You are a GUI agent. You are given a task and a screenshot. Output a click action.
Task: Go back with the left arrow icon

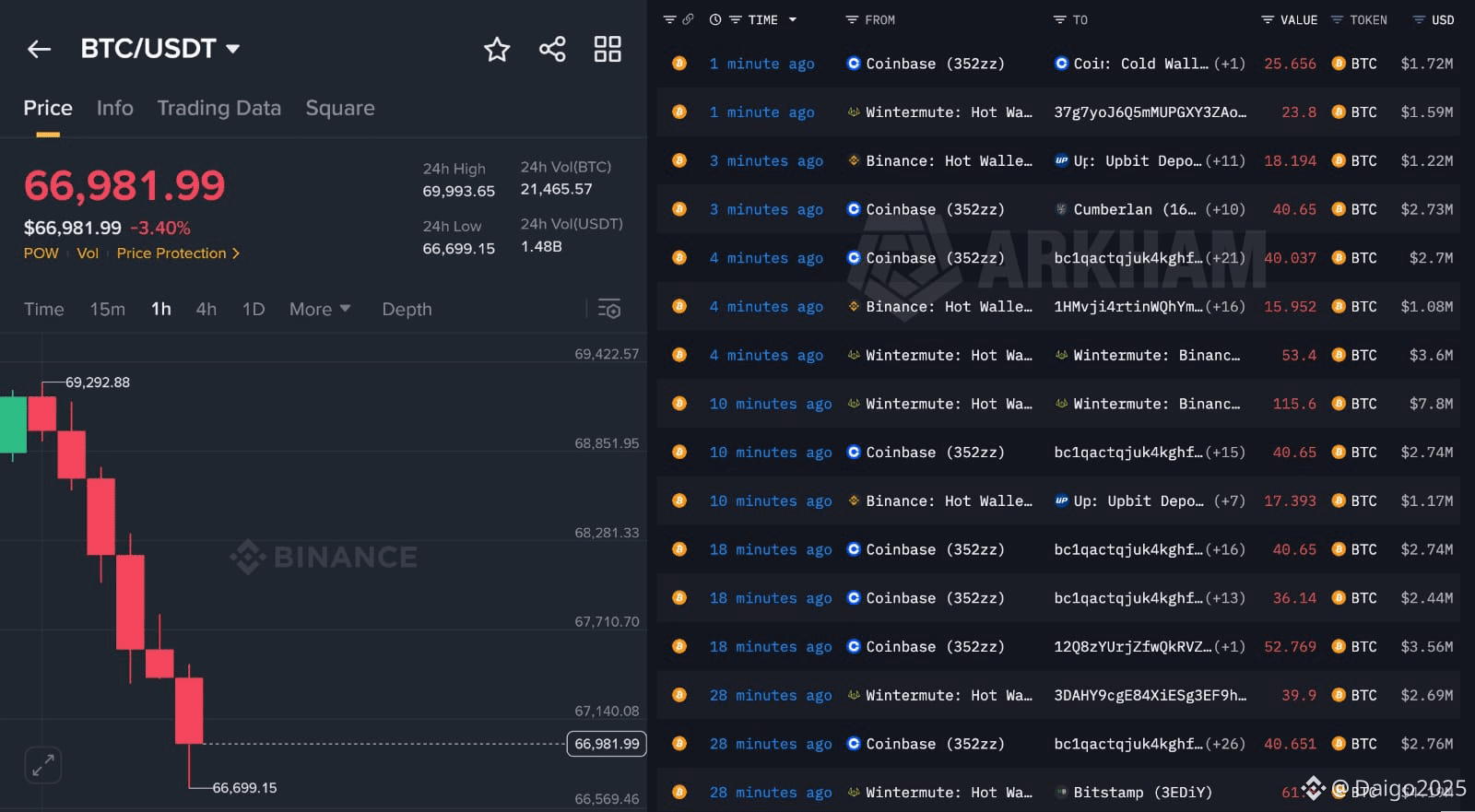pos(39,49)
